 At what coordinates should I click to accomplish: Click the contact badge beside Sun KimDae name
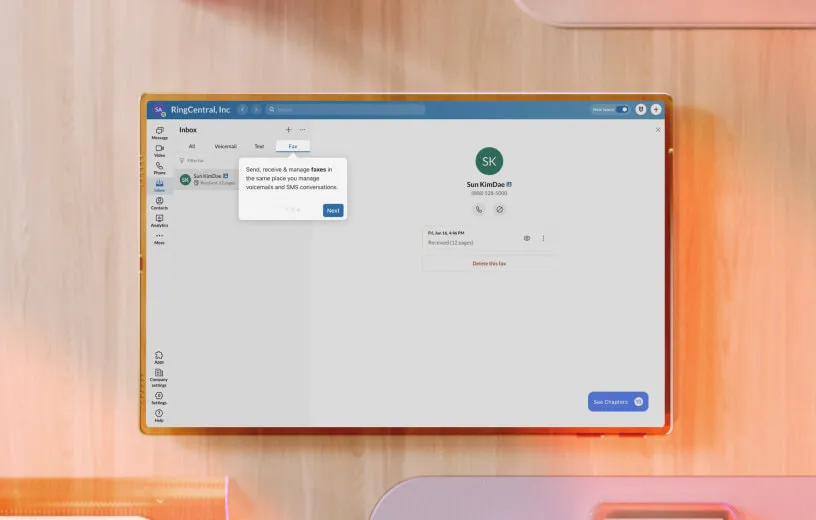click(x=509, y=184)
